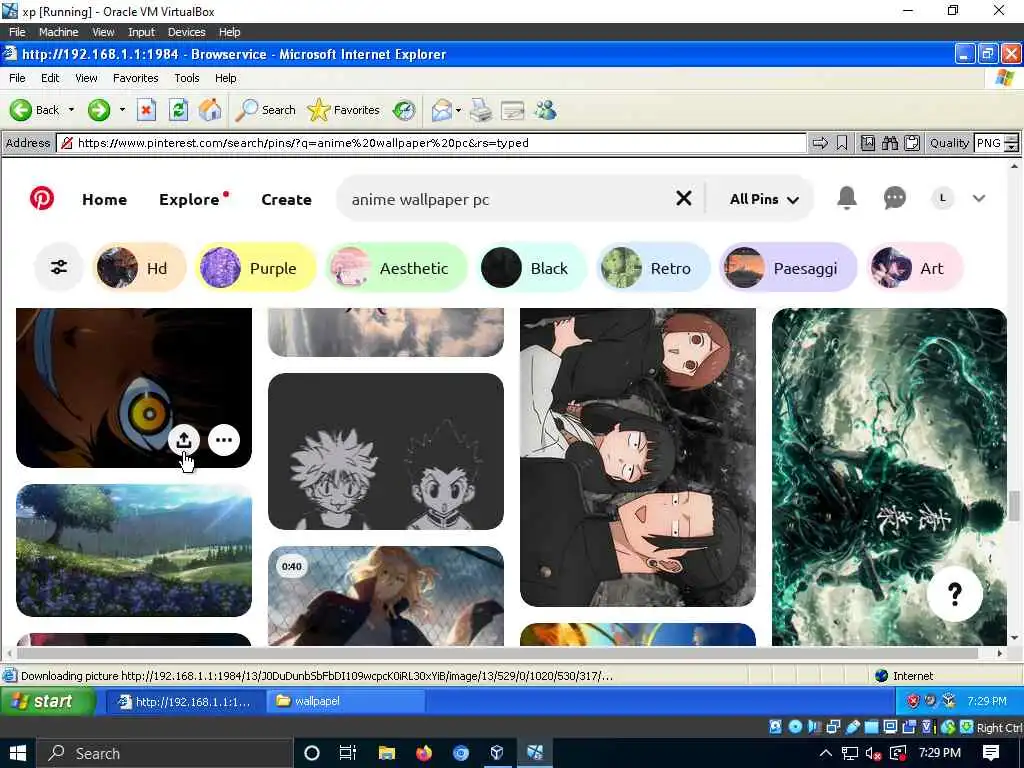Open the meadow landscape pin
This screenshot has height=768, width=1024.
pos(134,550)
